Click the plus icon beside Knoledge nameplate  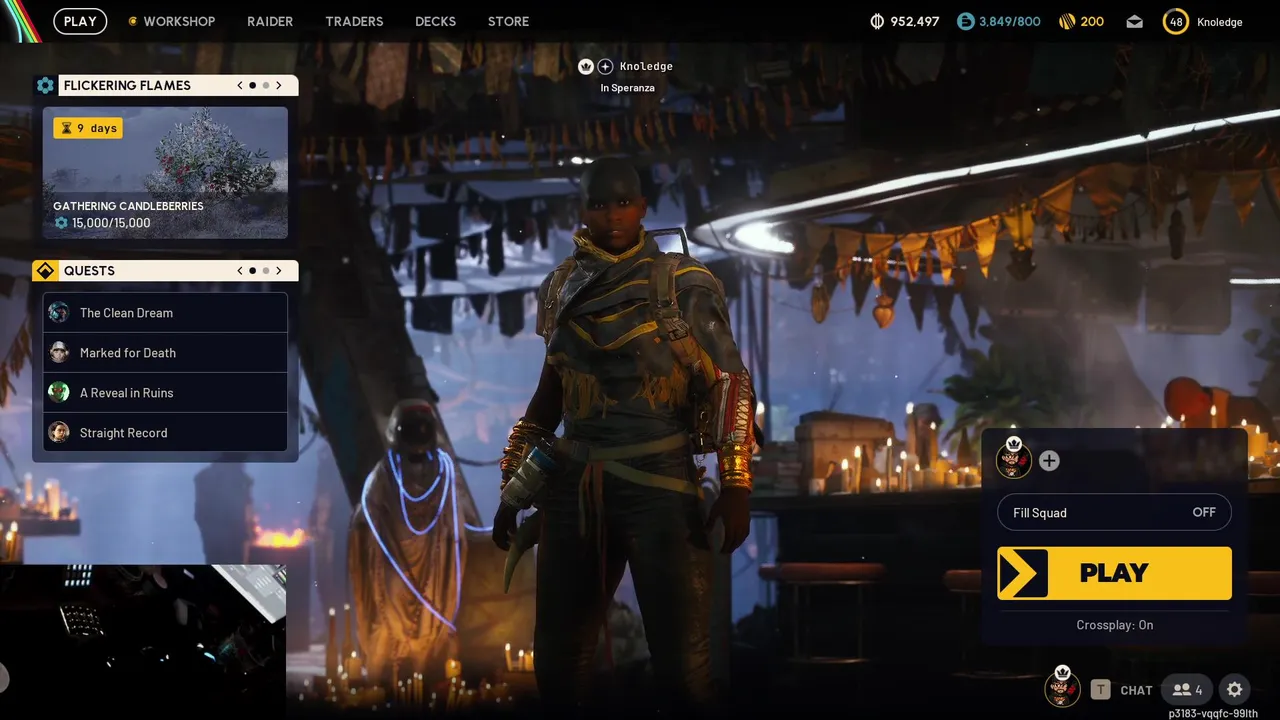click(x=605, y=66)
